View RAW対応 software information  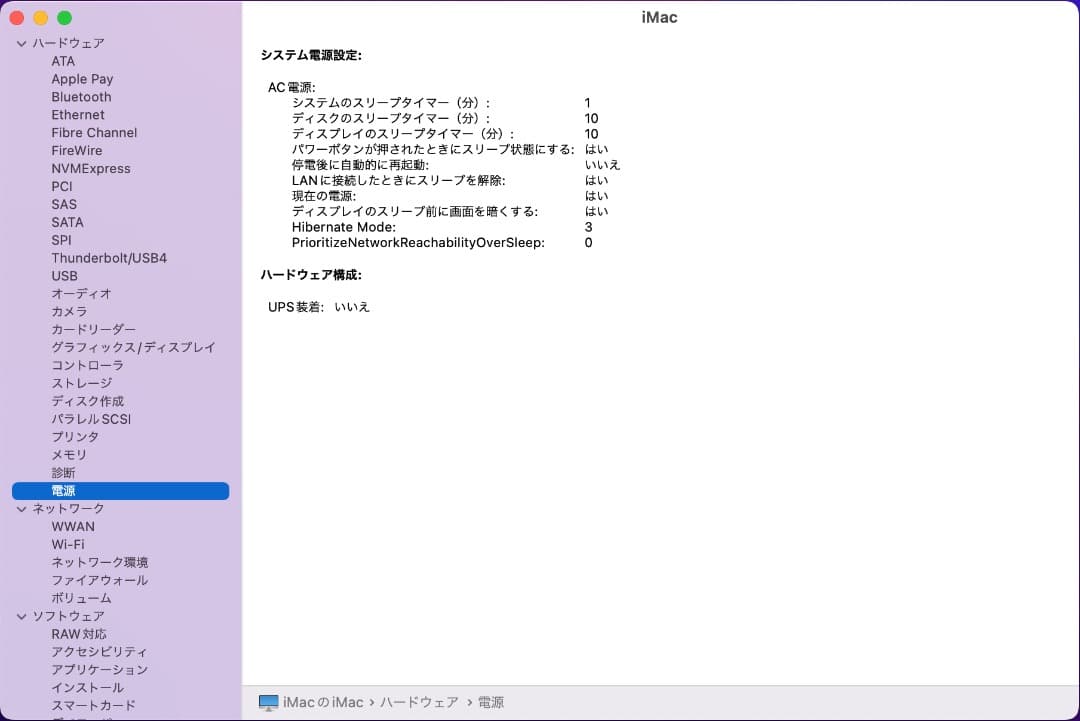pos(80,634)
